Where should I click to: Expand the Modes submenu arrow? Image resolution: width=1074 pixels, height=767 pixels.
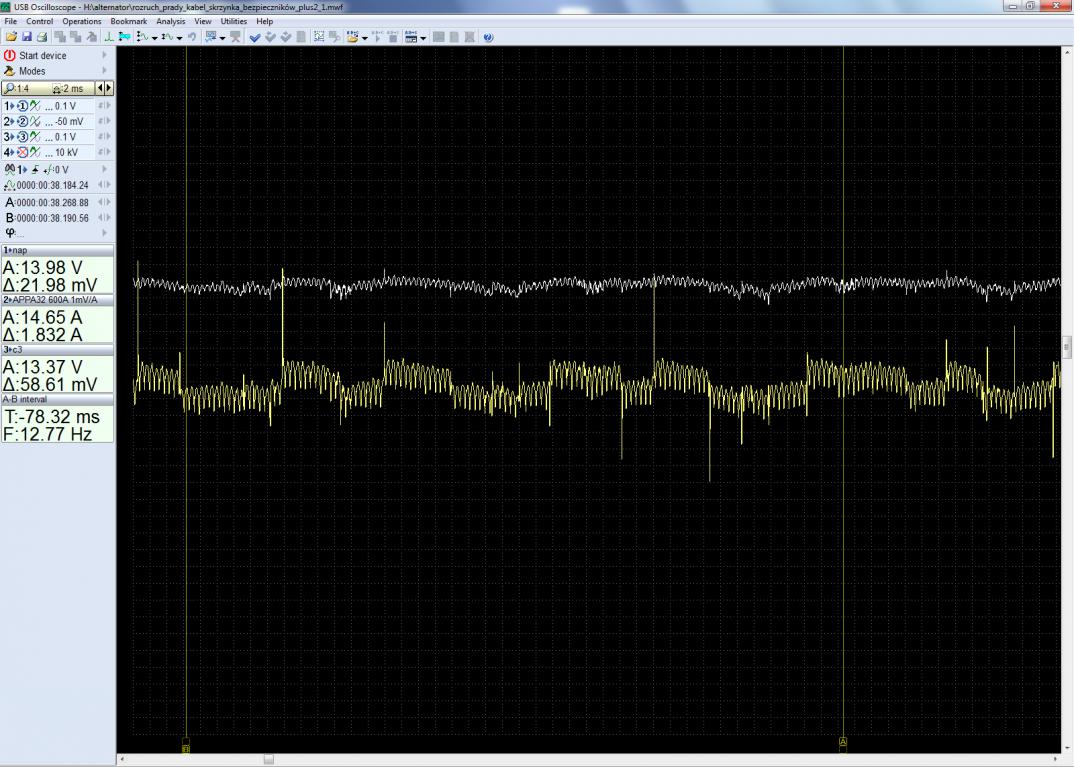point(104,71)
